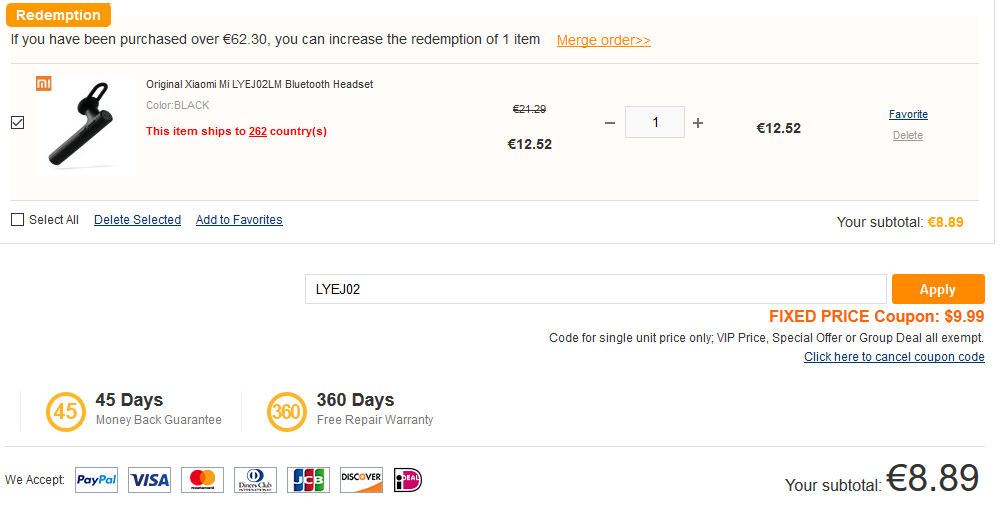Image resolution: width=1000 pixels, height=509 pixels.
Task: Uncheck the Xiaomi headset item checkbox
Action: click(x=18, y=123)
